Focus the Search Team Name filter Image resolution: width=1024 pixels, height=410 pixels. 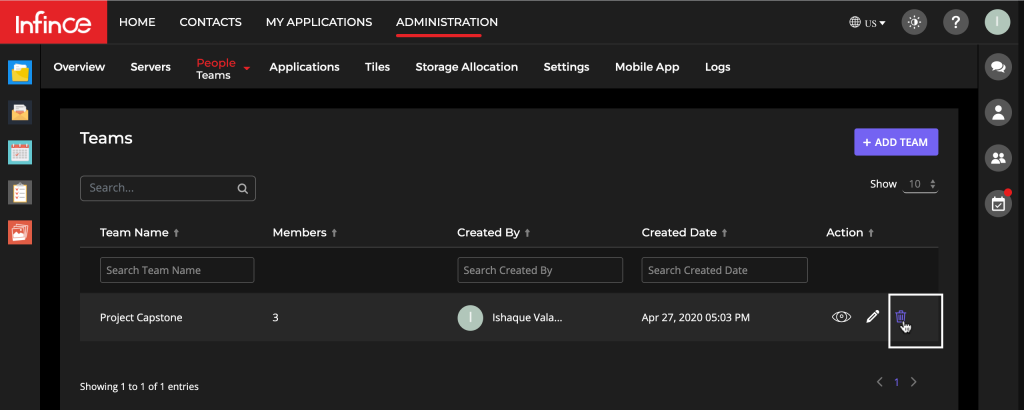[x=177, y=270]
